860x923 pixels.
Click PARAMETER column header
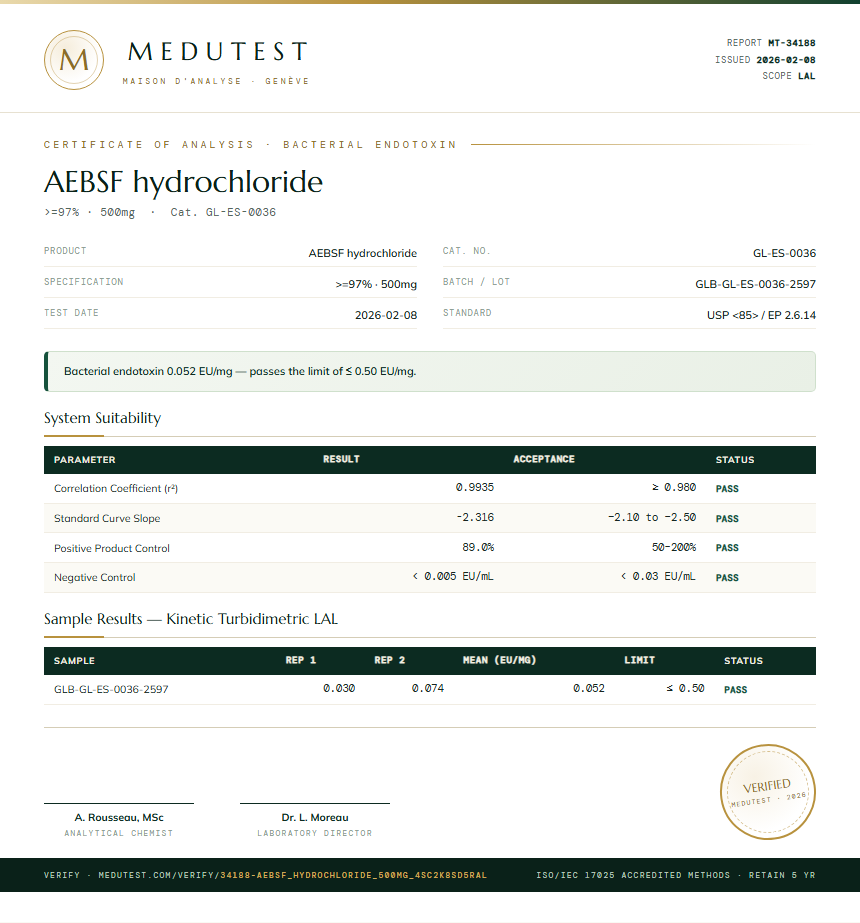[x=85, y=460]
